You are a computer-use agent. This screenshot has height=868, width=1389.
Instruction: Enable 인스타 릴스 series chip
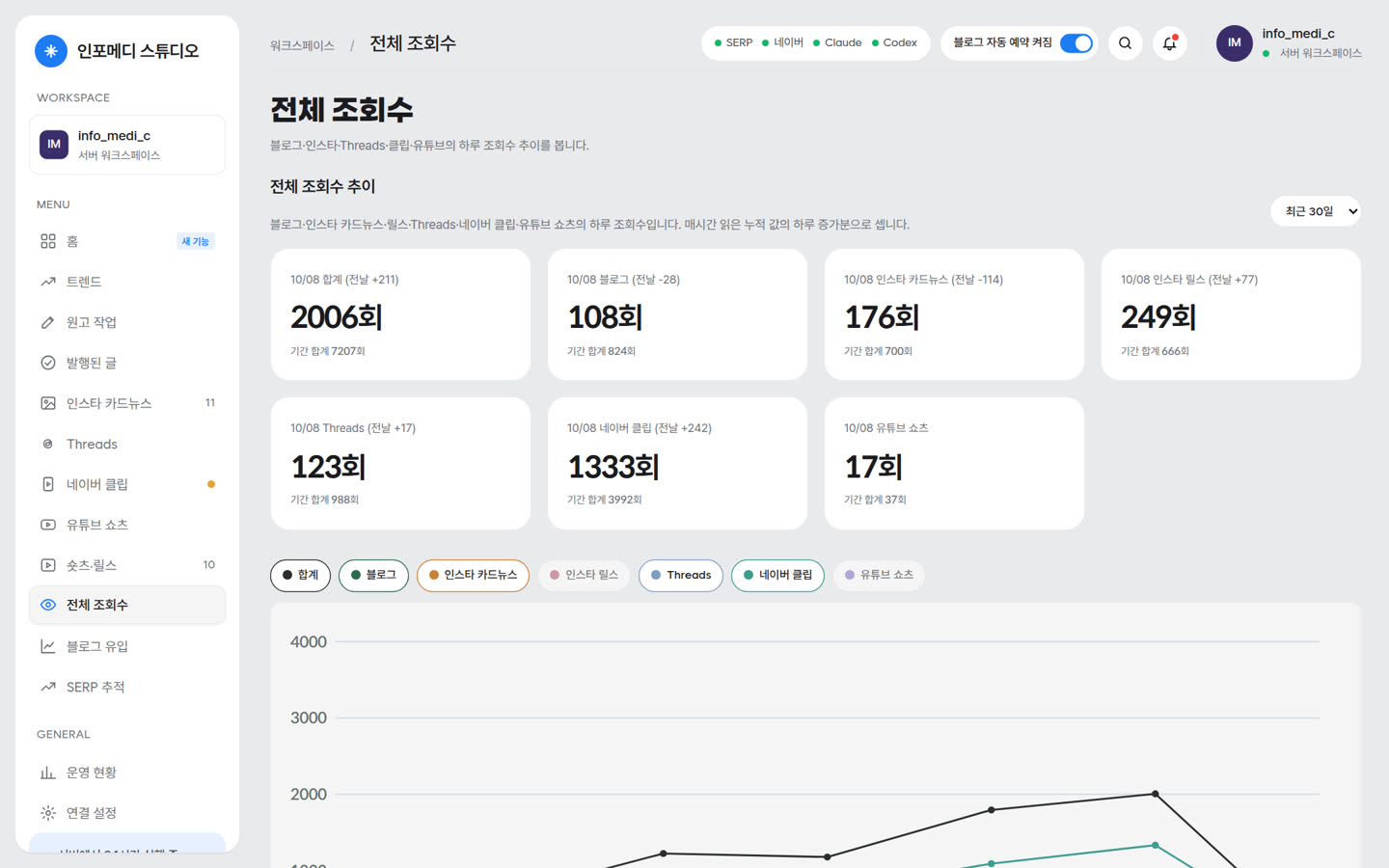(585, 575)
